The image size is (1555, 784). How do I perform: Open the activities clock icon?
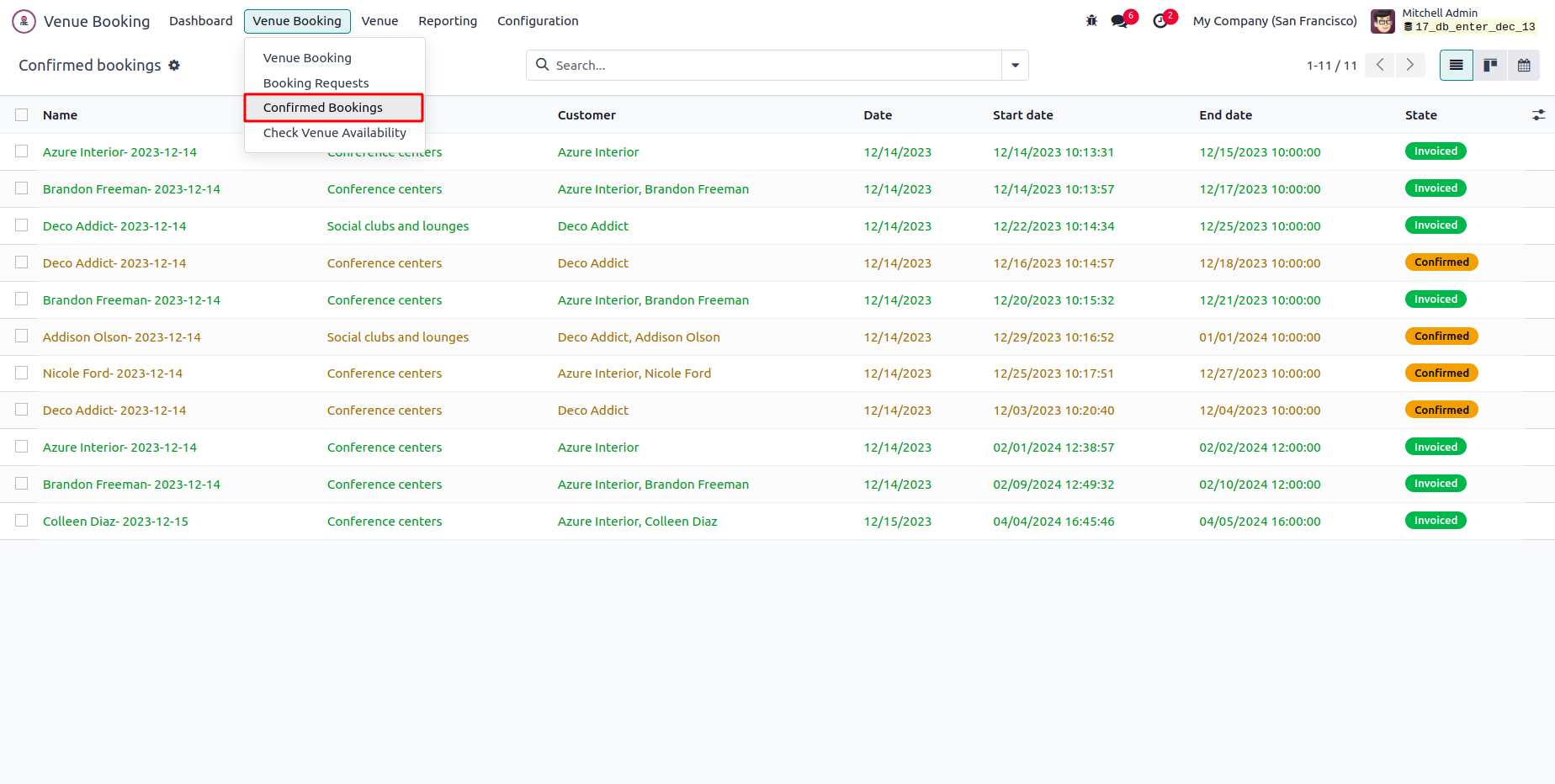coord(1160,21)
